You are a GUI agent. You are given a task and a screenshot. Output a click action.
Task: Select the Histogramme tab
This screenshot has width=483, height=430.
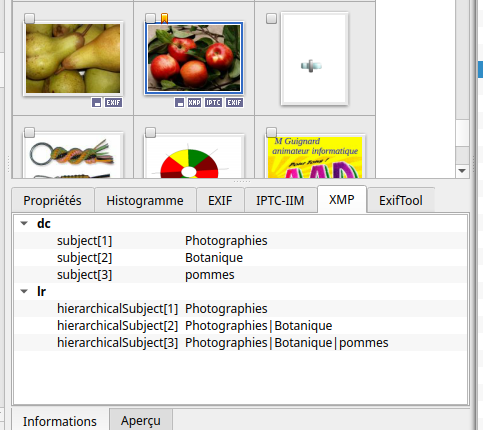[145, 200]
